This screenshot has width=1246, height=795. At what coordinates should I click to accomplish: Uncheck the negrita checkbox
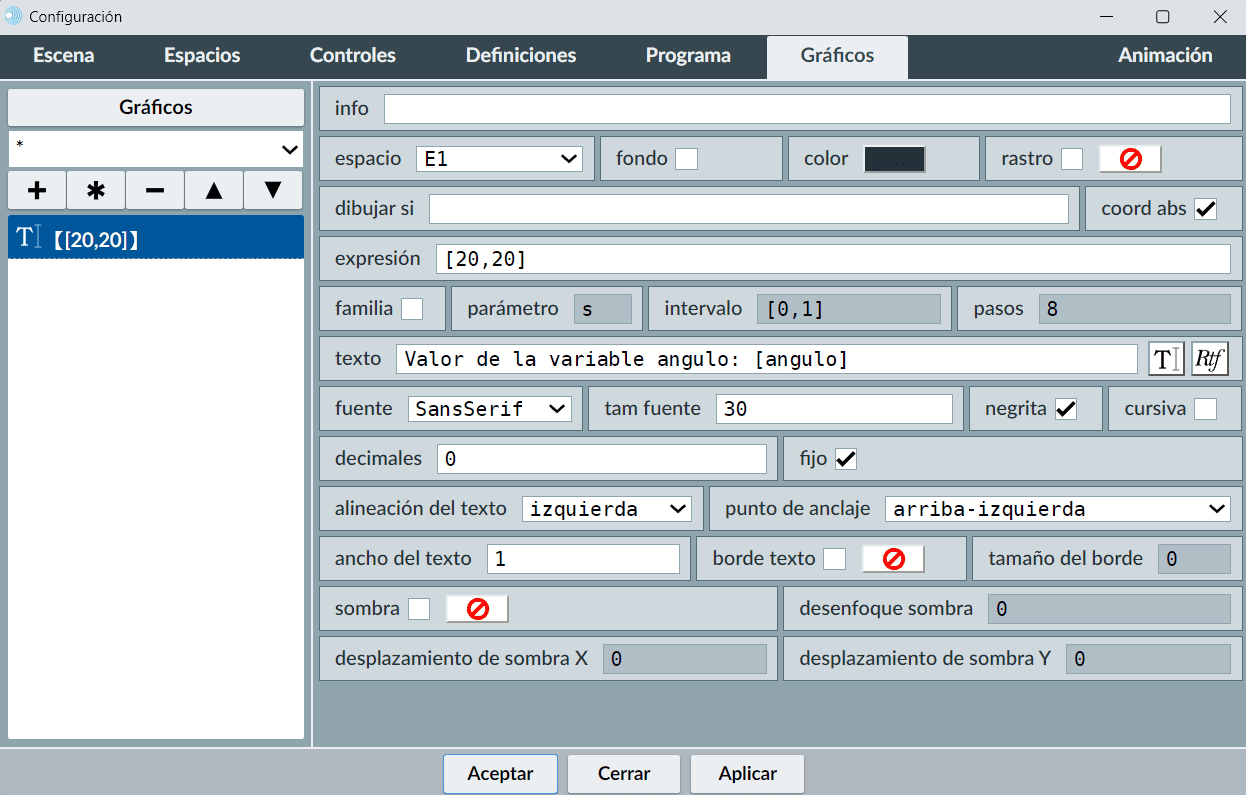pos(1066,409)
